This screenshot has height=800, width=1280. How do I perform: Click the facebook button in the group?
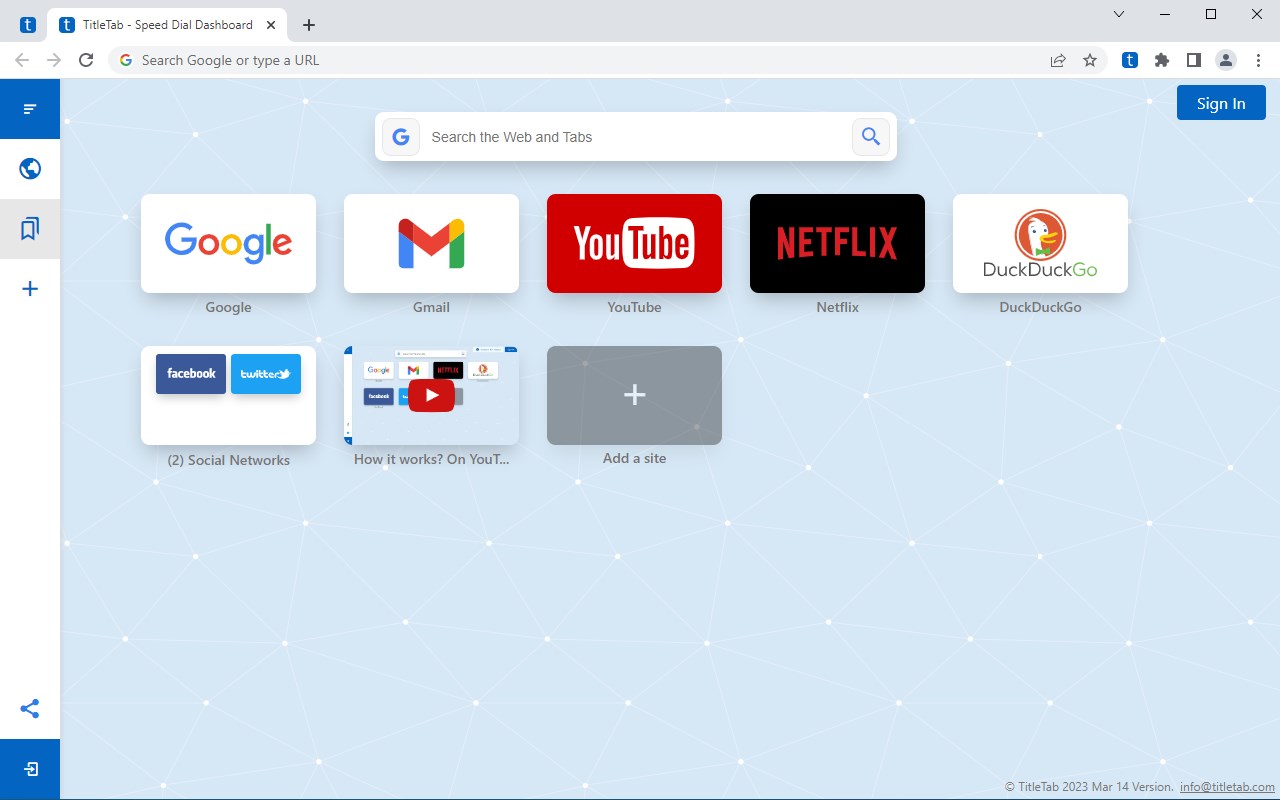point(191,373)
